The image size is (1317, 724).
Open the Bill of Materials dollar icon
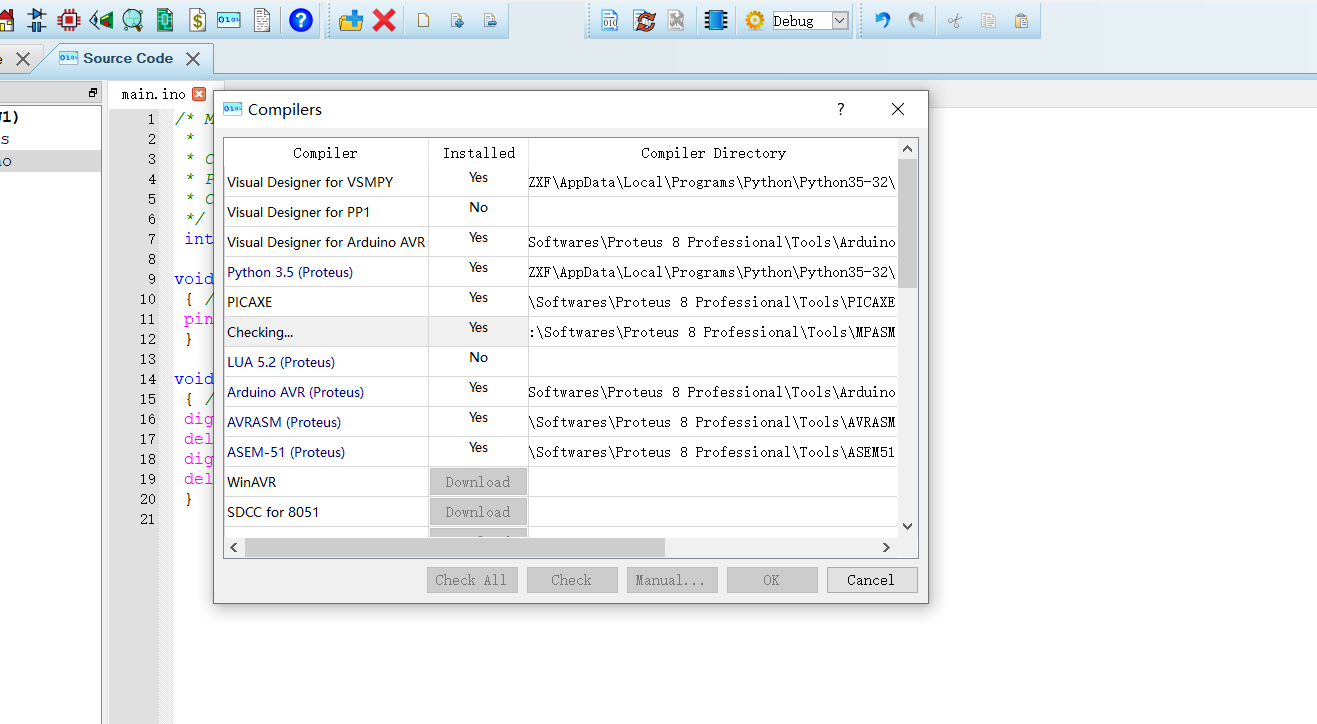[x=196, y=19]
